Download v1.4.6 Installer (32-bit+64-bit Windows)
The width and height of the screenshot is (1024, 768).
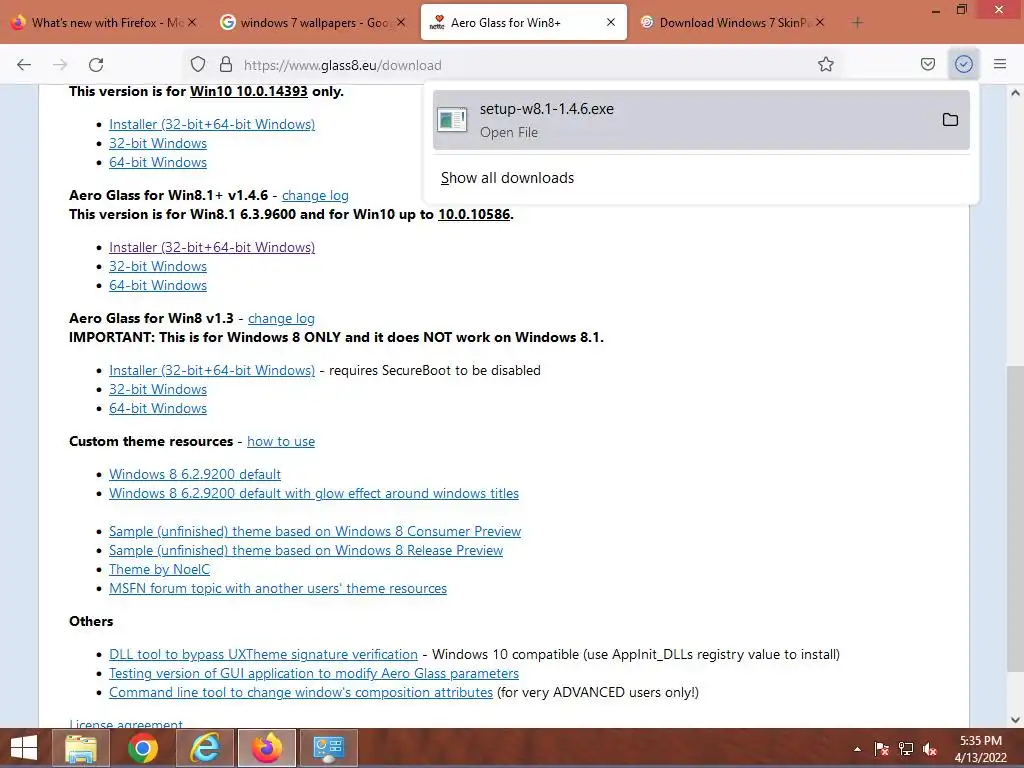tap(212, 247)
